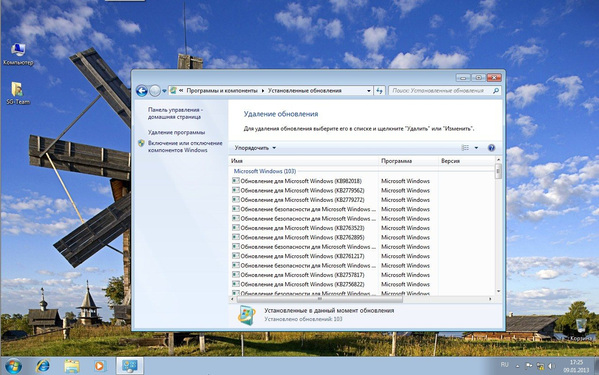Open the 'Упорядочить' menu

[x=255, y=148]
